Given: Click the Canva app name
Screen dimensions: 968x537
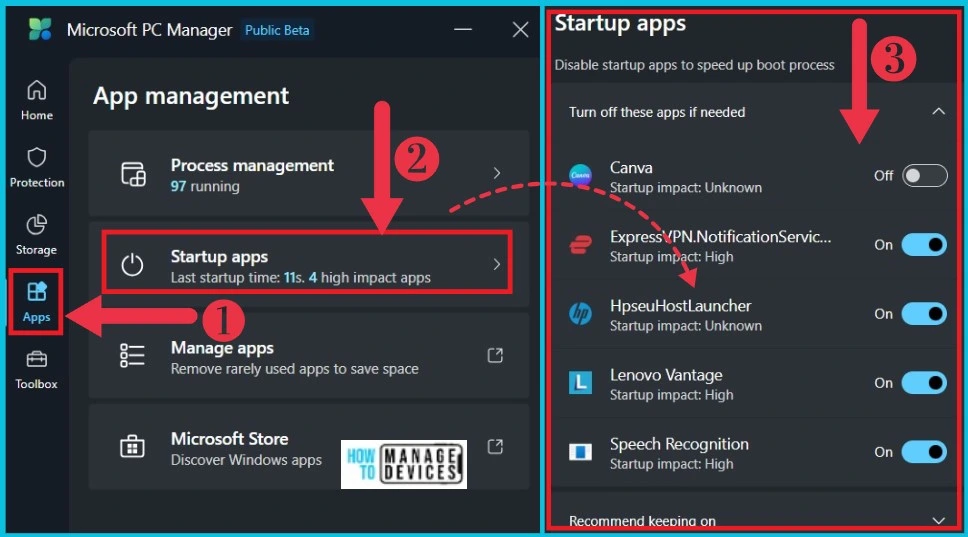Looking at the screenshot, I should tap(631, 167).
